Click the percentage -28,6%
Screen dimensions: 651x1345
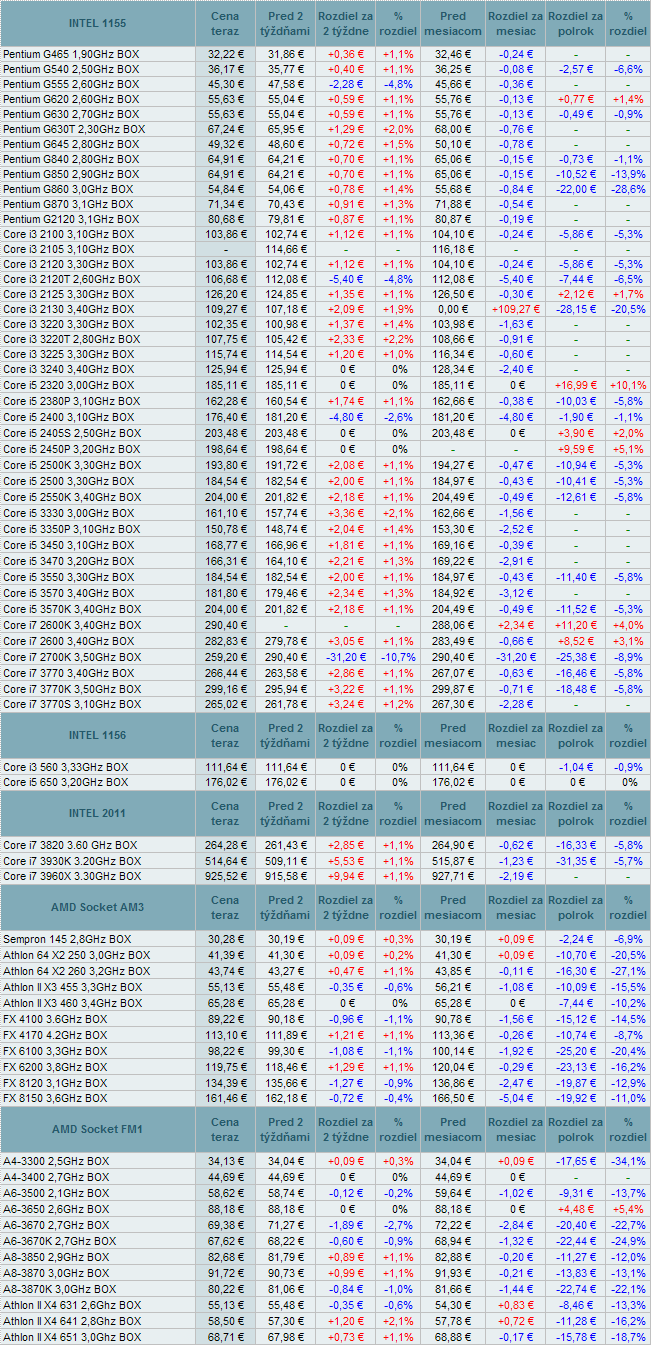point(627,189)
